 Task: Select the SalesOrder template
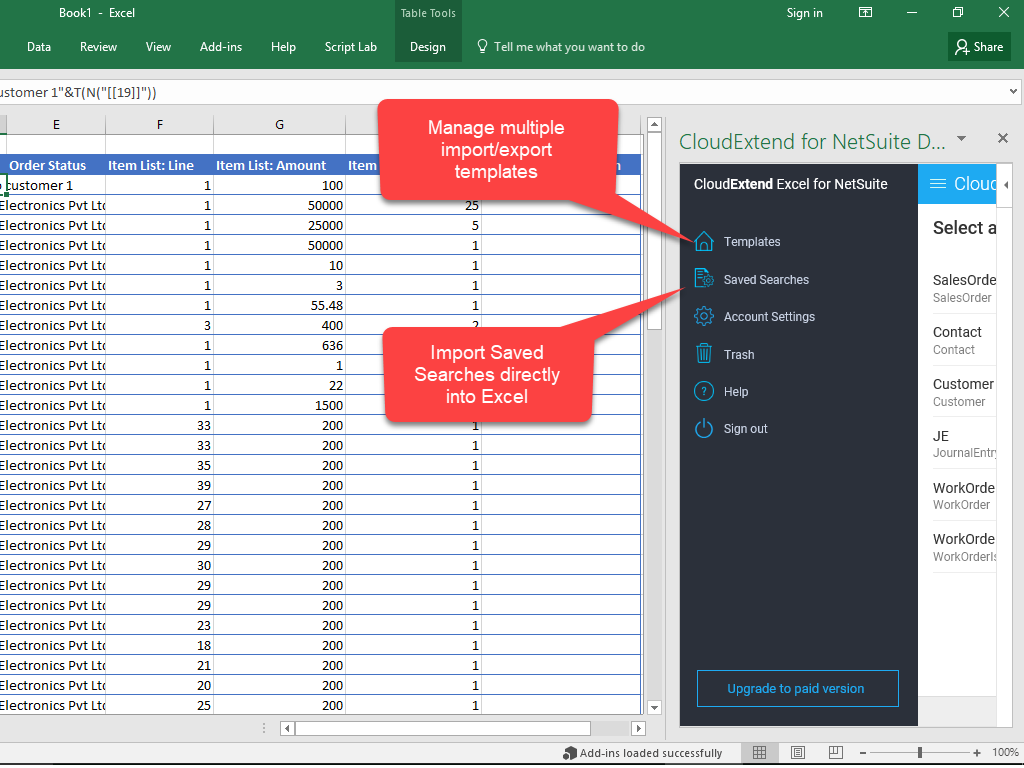click(964, 288)
